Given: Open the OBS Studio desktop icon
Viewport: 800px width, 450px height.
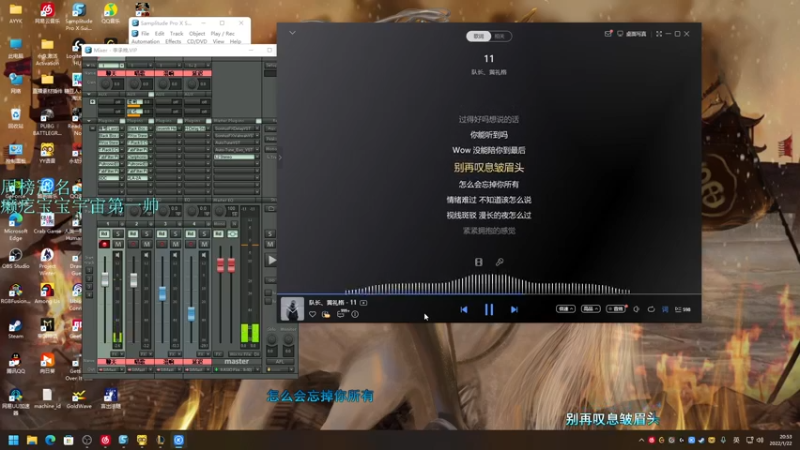Looking at the screenshot, I should tap(15, 258).
